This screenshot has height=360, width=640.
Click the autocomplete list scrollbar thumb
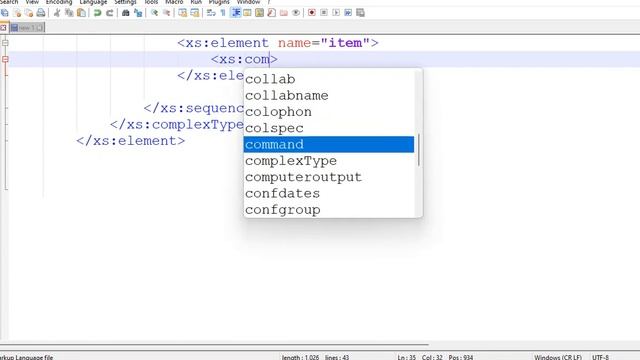(x=418, y=150)
